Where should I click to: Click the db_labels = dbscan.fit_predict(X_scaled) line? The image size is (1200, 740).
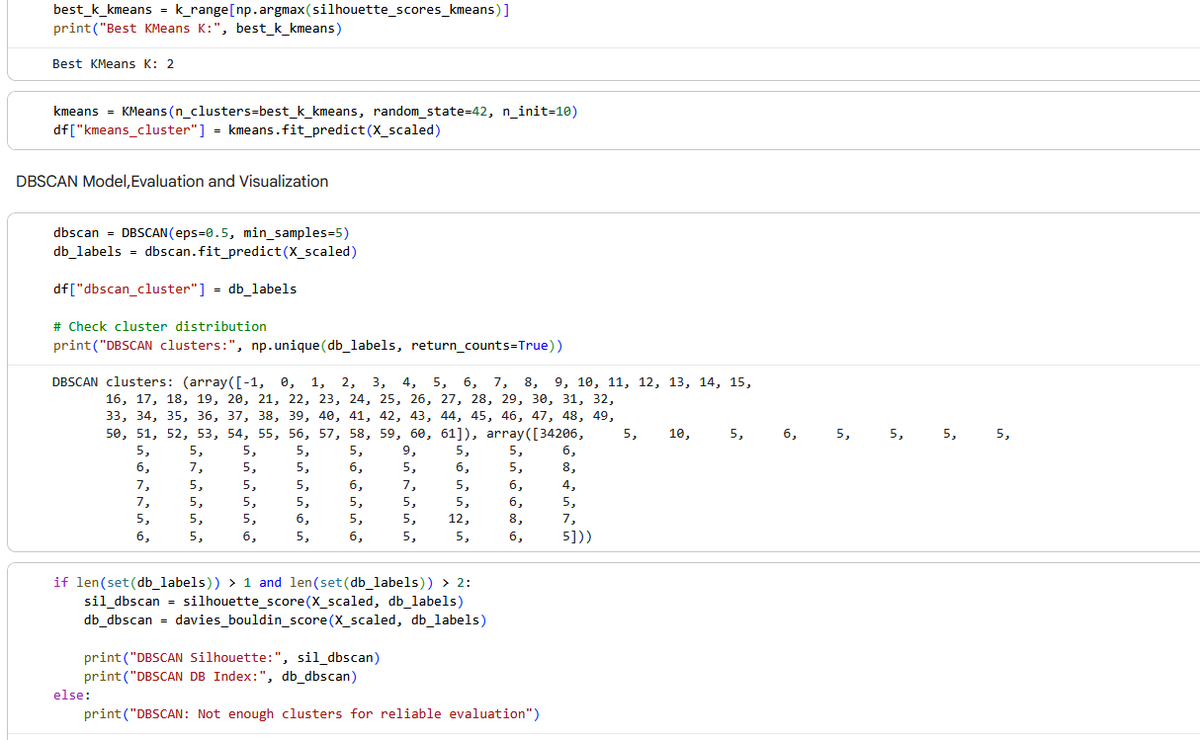click(205, 251)
